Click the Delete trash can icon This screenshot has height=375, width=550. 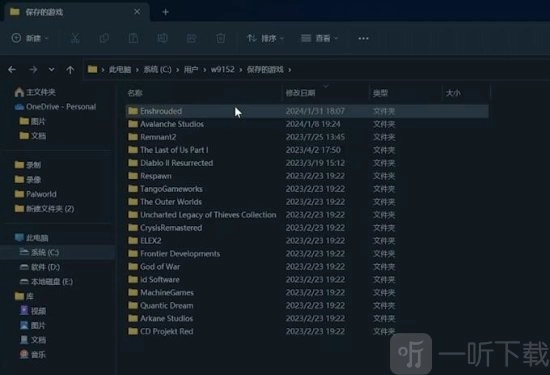[x=221, y=38]
